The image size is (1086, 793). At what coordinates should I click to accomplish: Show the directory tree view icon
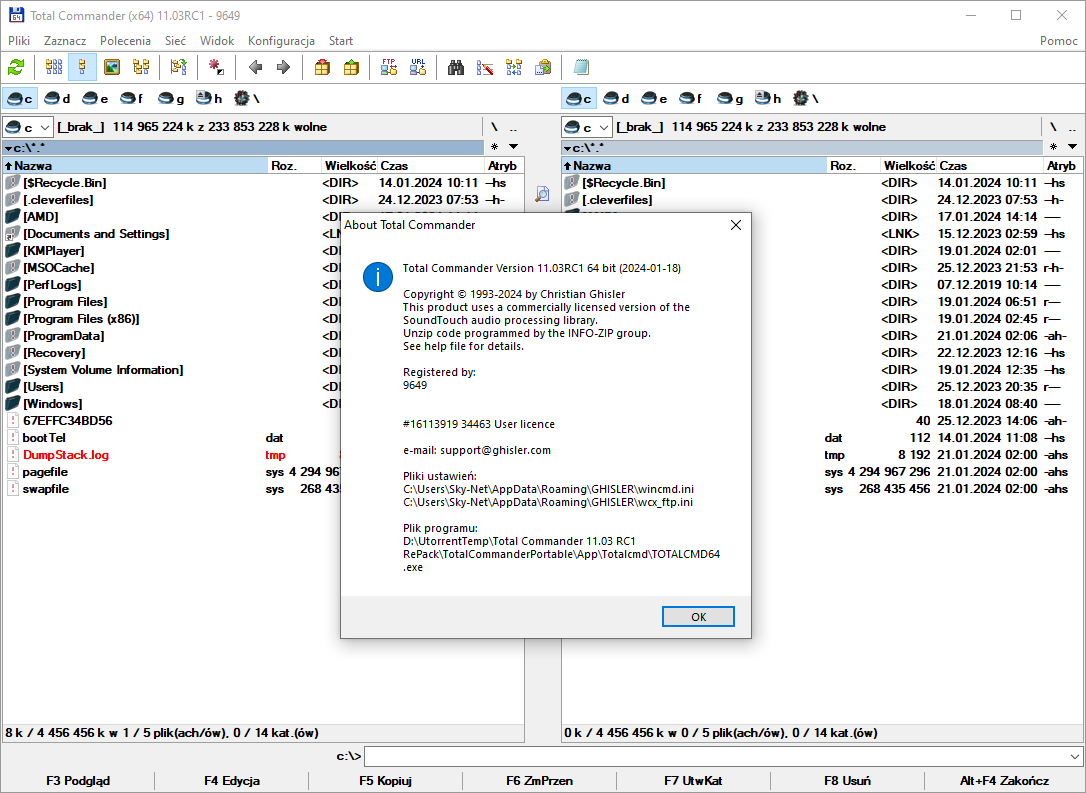141,67
